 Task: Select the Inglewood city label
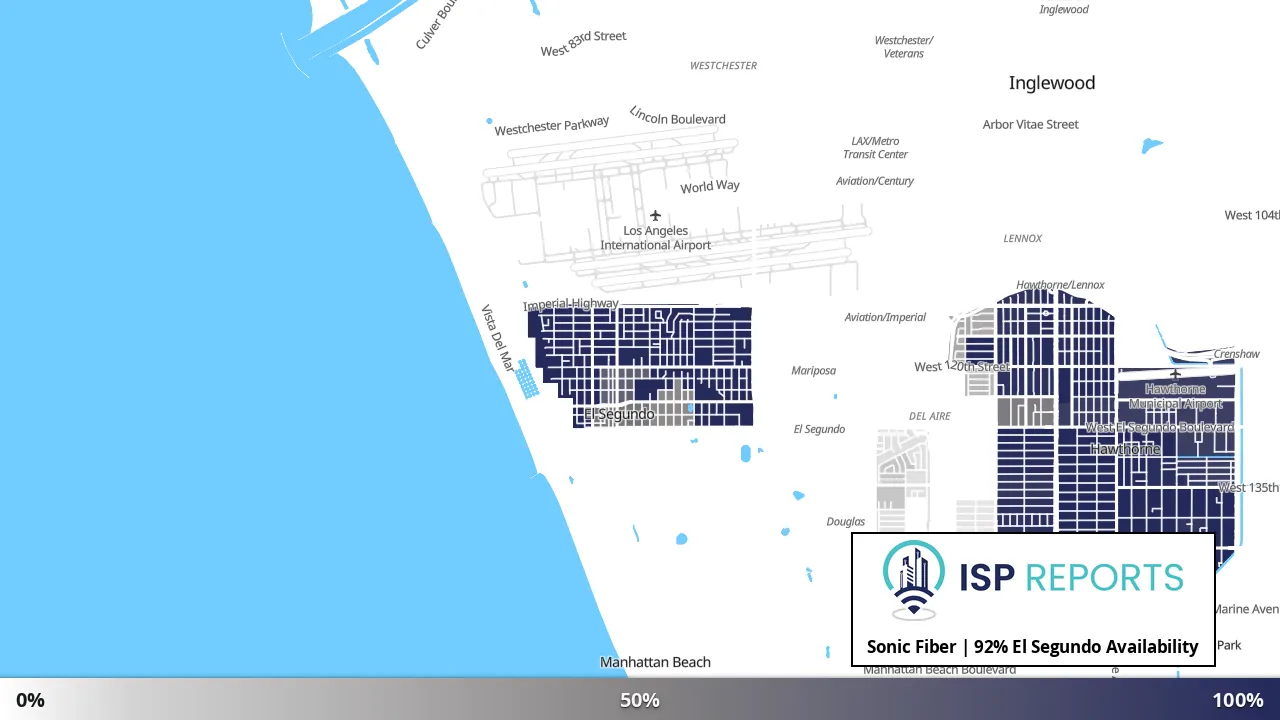click(x=1052, y=83)
